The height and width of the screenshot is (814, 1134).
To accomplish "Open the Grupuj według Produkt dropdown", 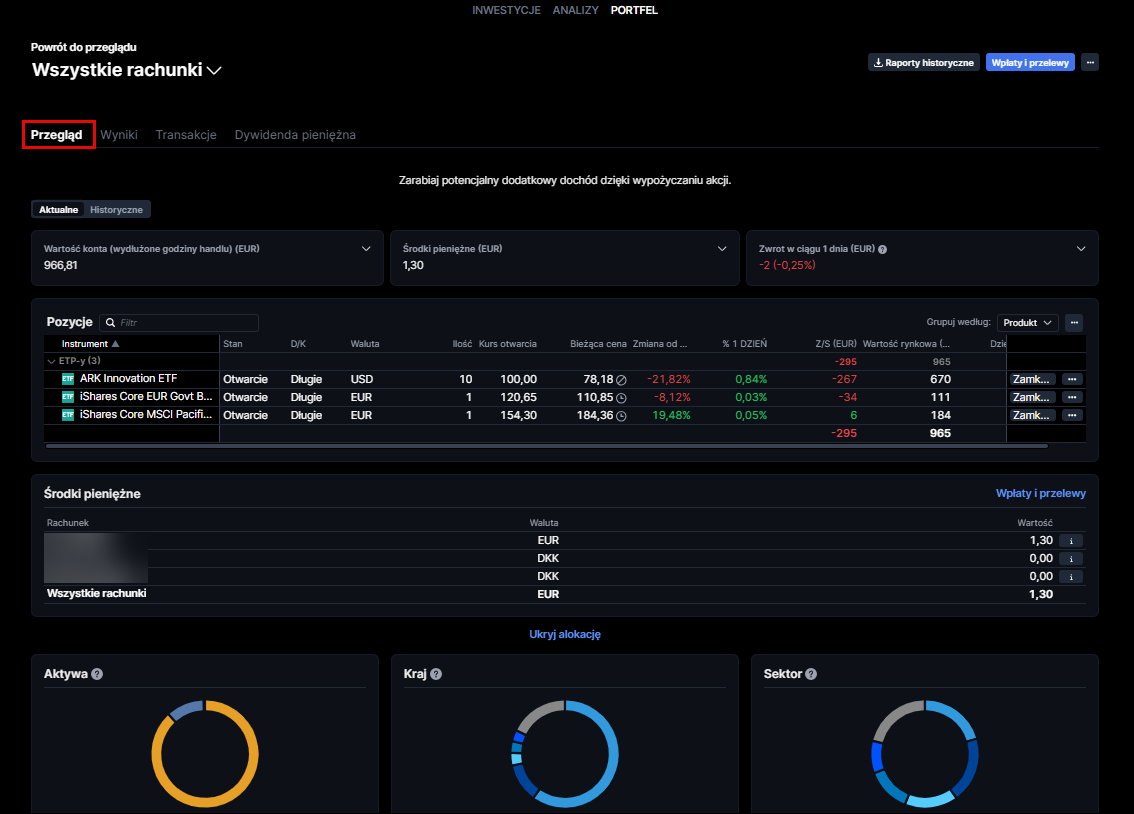I will (x=1027, y=323).
